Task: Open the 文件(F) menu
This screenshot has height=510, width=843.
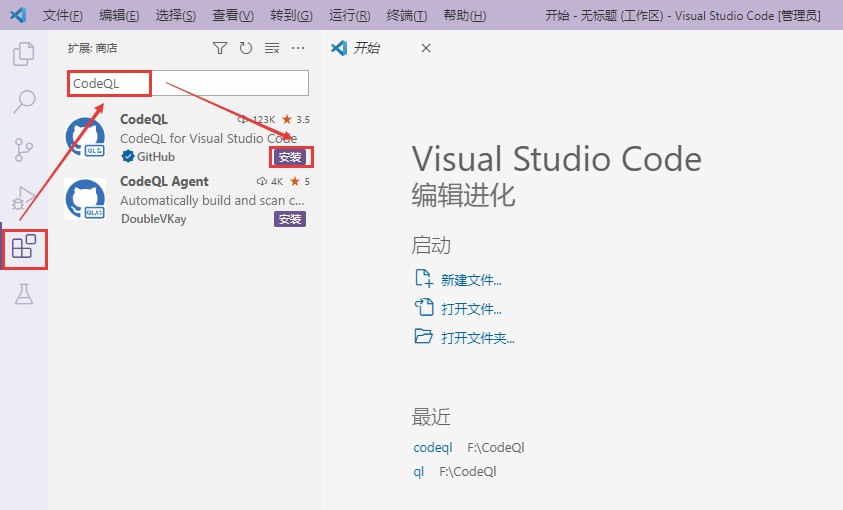Action: point(62,16)
